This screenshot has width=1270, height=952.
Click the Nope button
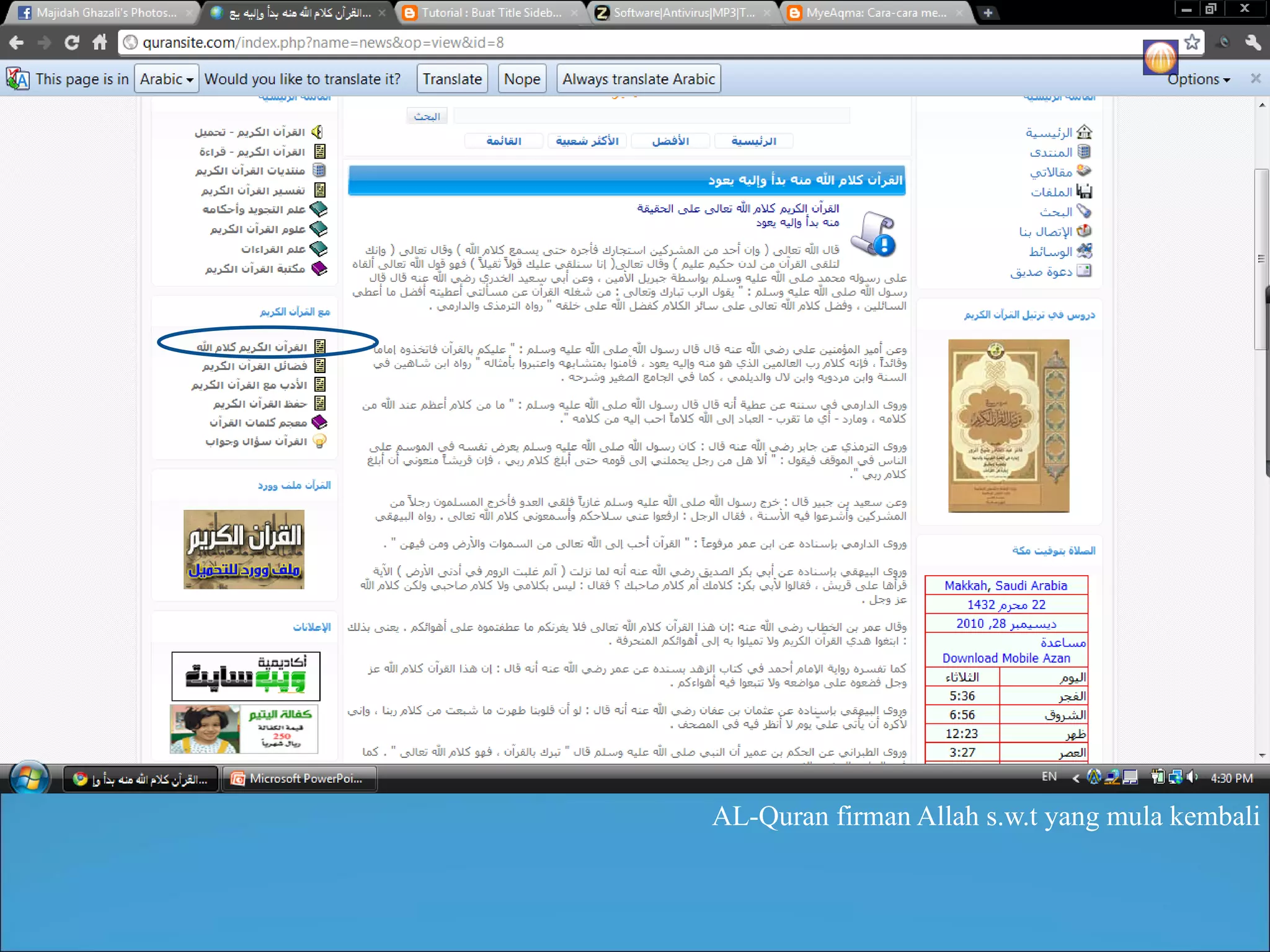(x=522, y=79)
